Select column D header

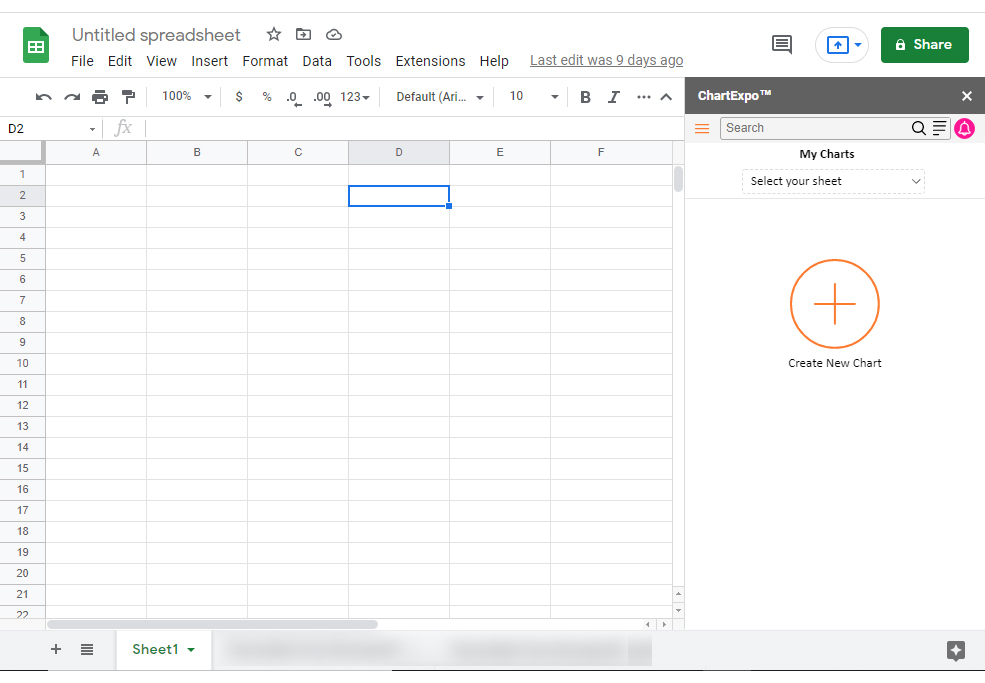(x=399, y=153)
